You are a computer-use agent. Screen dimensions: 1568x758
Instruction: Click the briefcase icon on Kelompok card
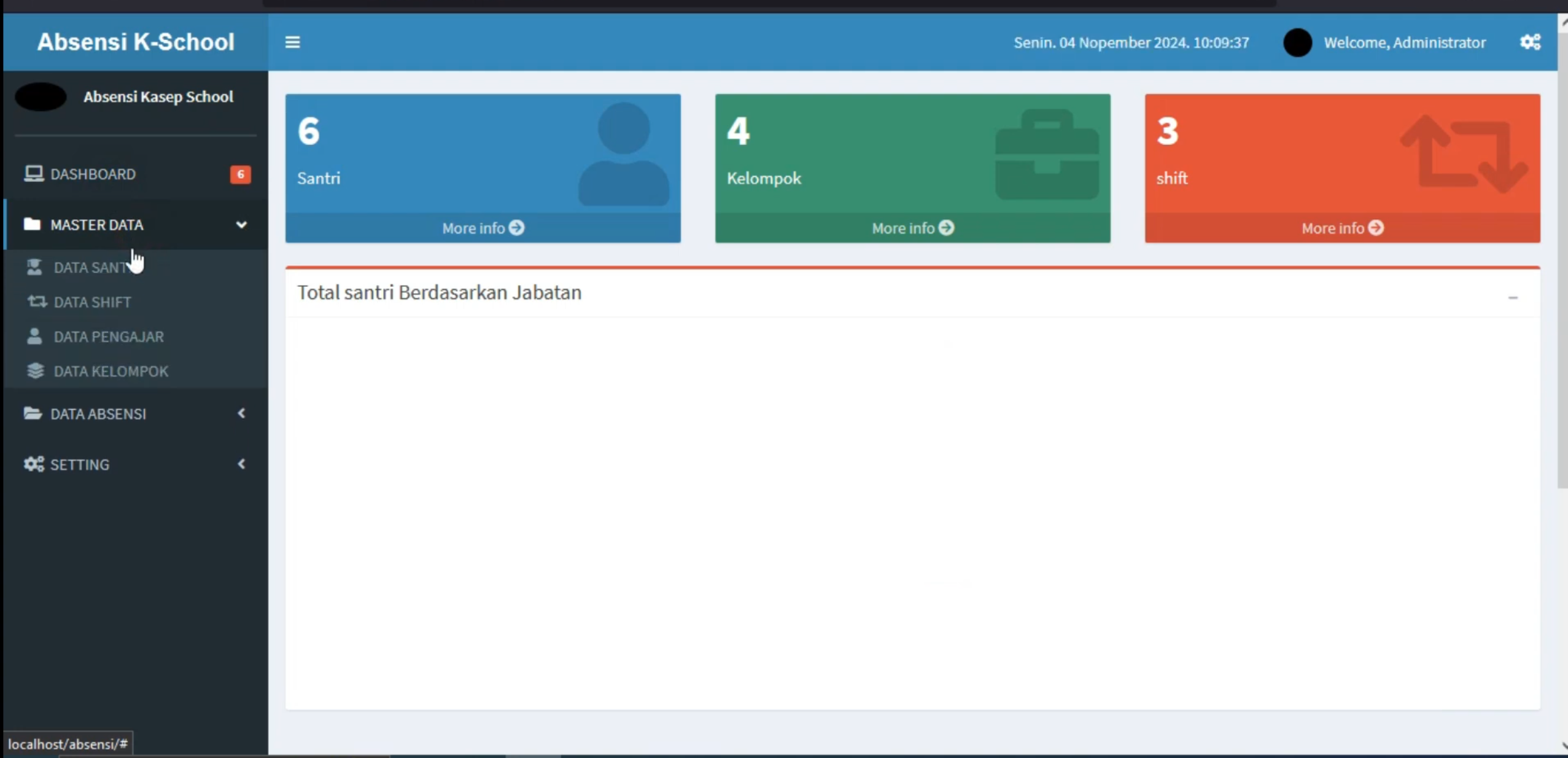(1047, 154)
